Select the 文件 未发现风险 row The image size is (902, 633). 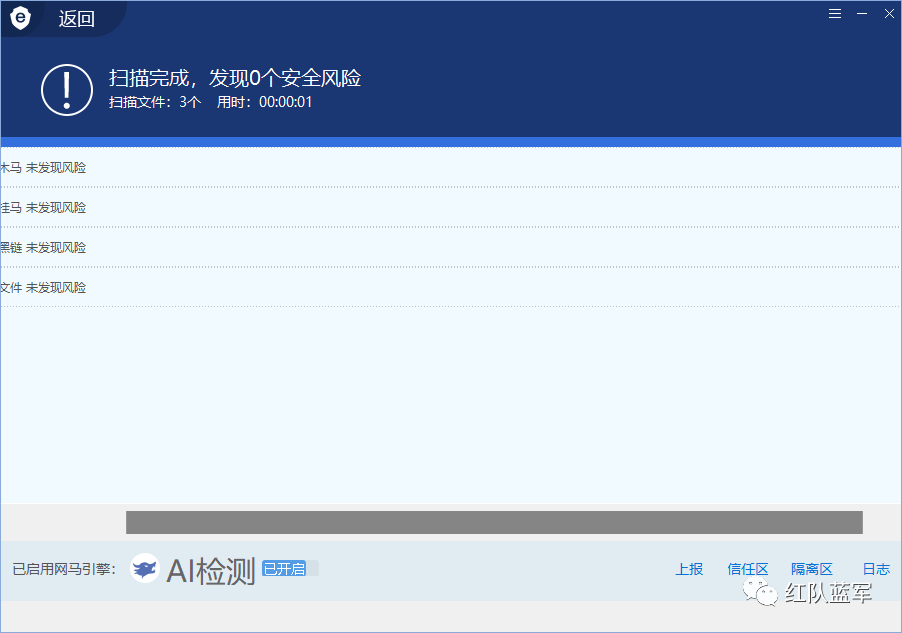(451, 287)
